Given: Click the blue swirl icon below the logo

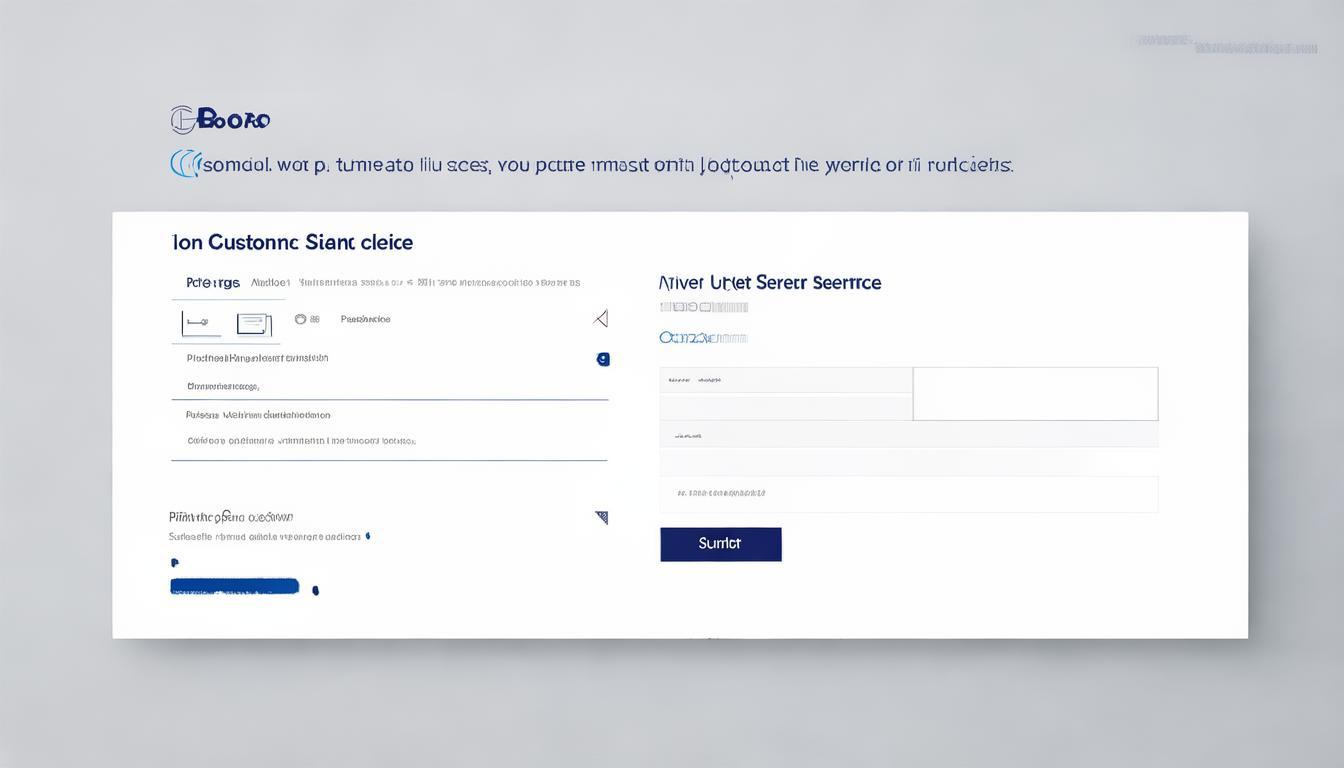Looking at the screenshot, I should pyautogui.click(x=184, y=164).
